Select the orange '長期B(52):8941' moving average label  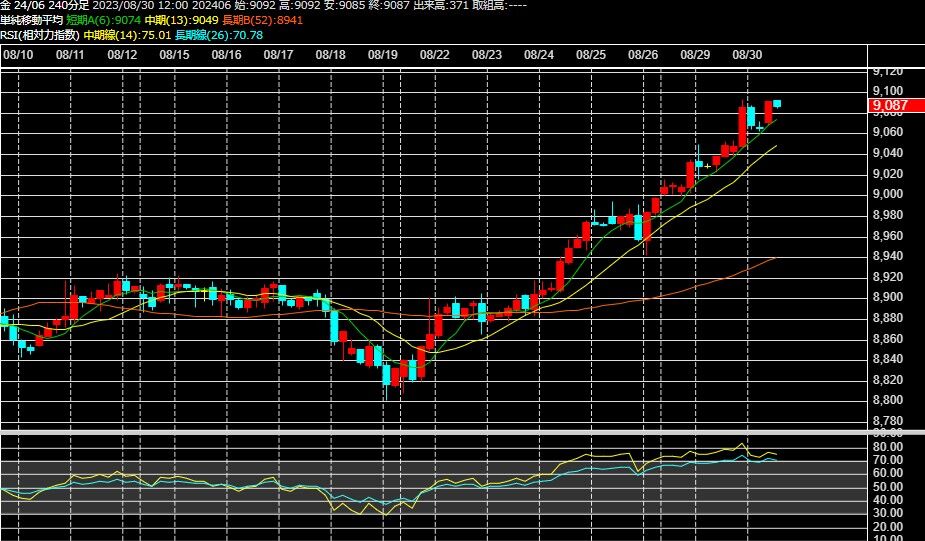[x=263, y=20]
